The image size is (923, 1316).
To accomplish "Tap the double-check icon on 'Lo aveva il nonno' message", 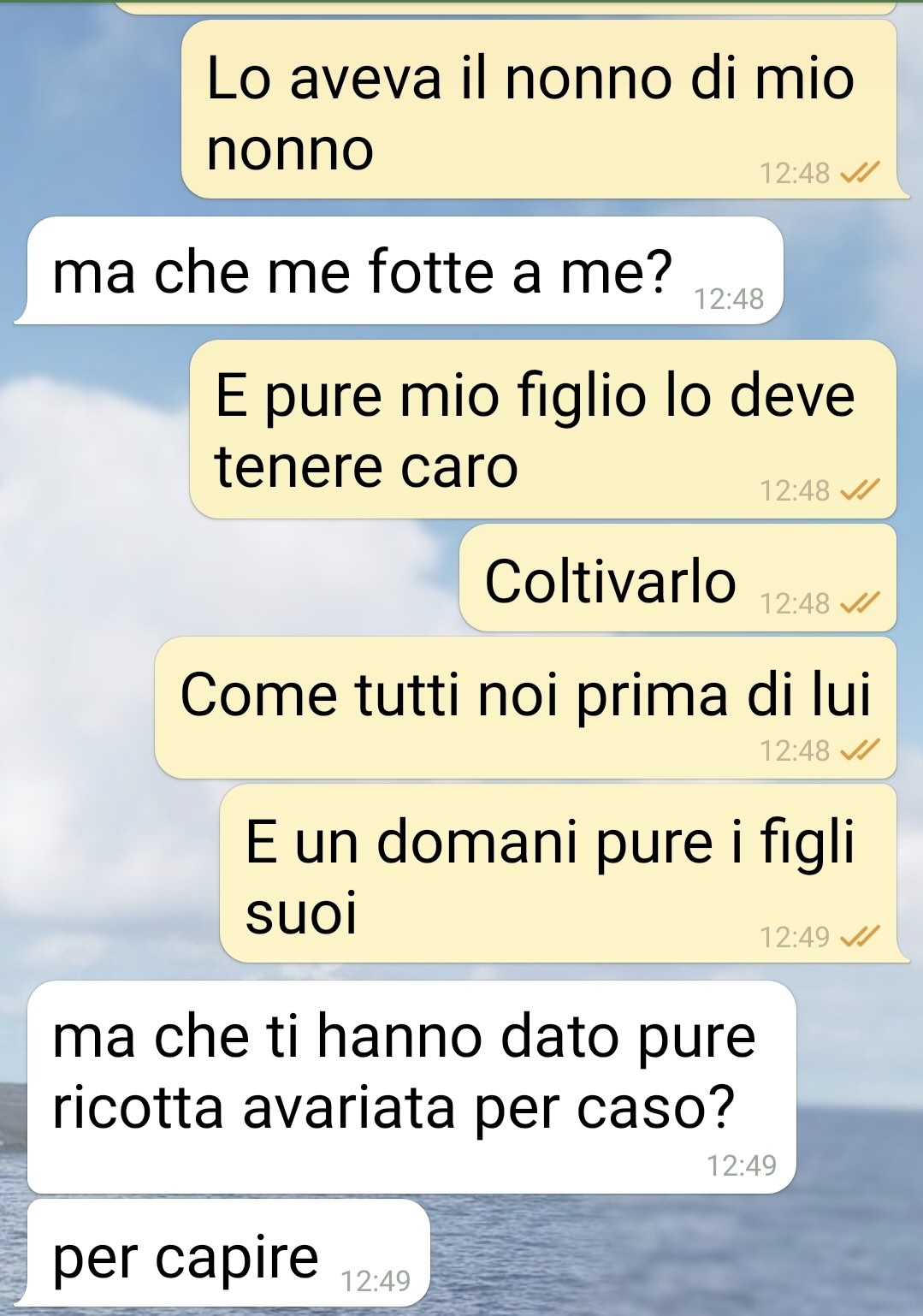I will 859,174.
